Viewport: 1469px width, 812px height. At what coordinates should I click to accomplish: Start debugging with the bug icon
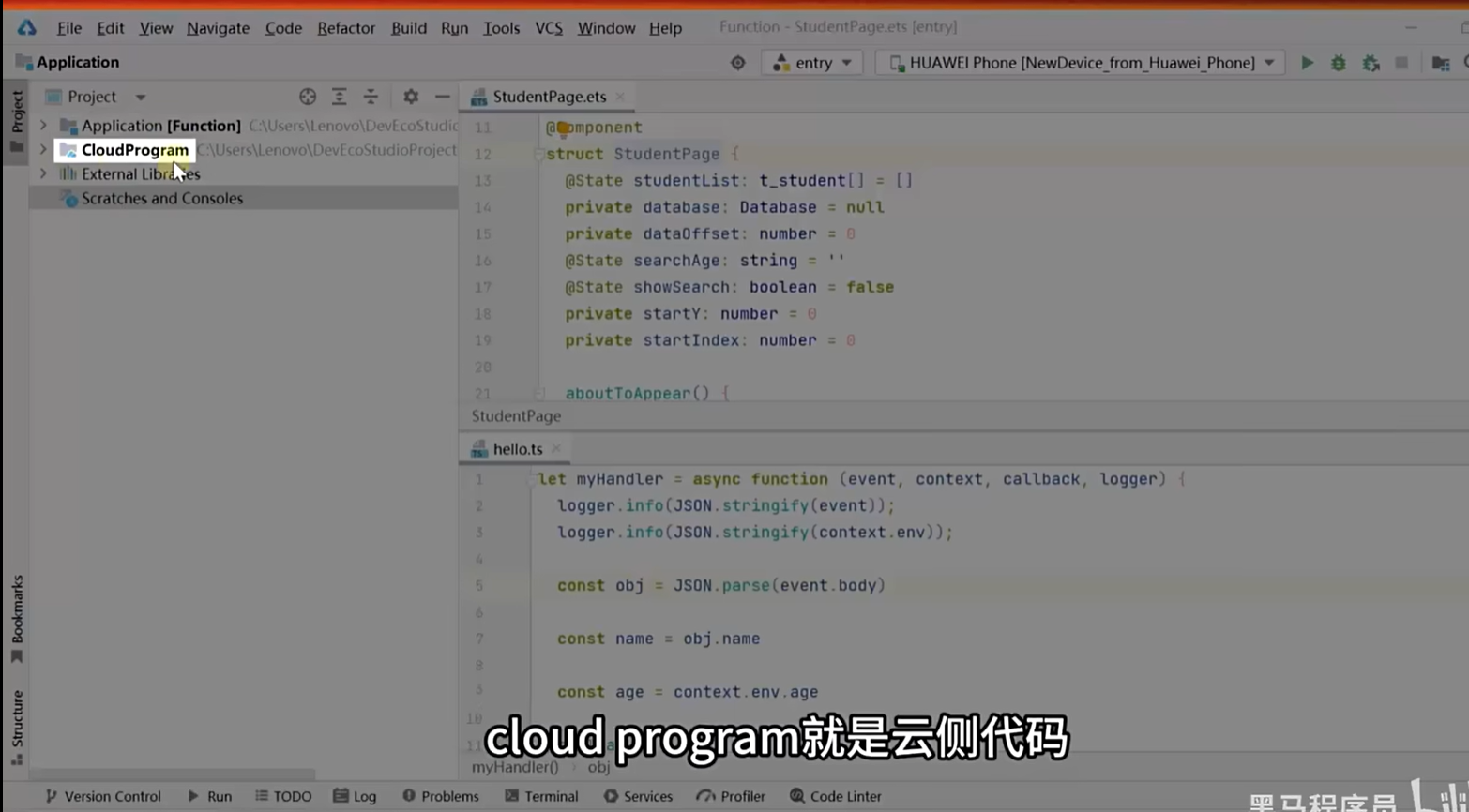coord(1339,63)
